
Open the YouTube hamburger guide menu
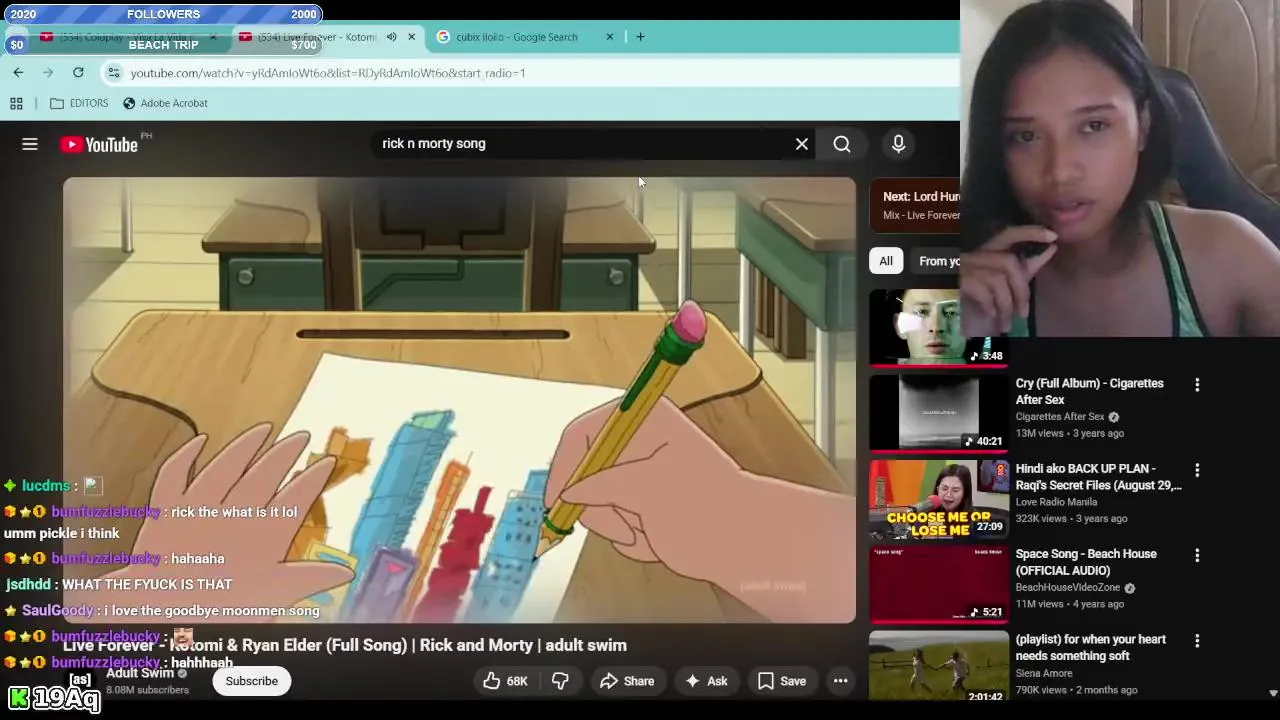tap(30, 144)
